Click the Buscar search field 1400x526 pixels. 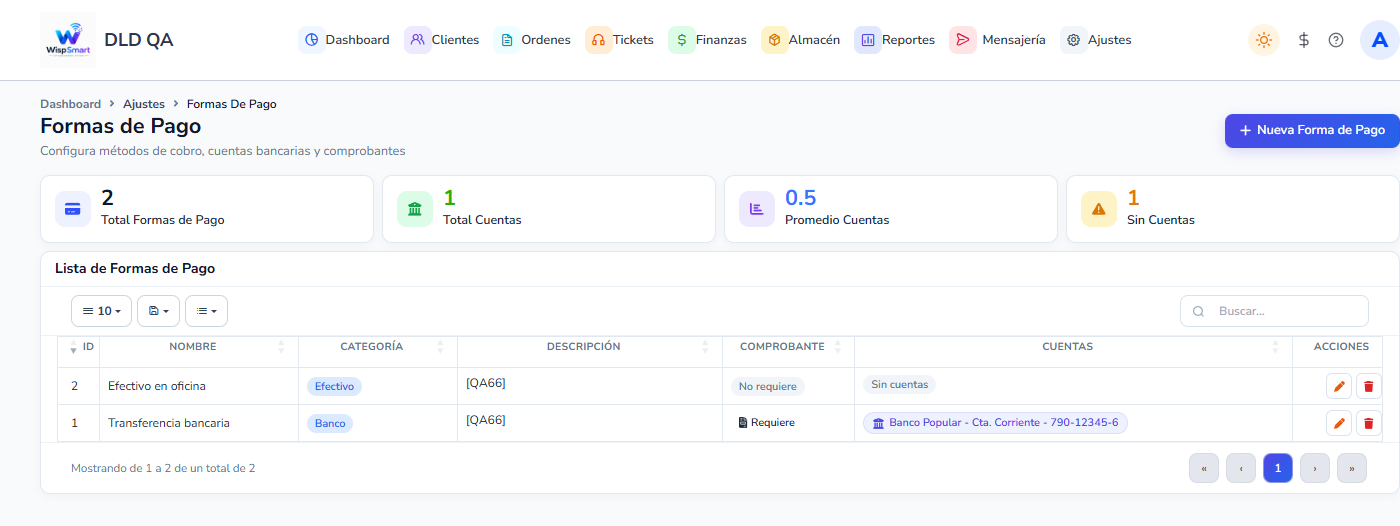(1274, 311)
